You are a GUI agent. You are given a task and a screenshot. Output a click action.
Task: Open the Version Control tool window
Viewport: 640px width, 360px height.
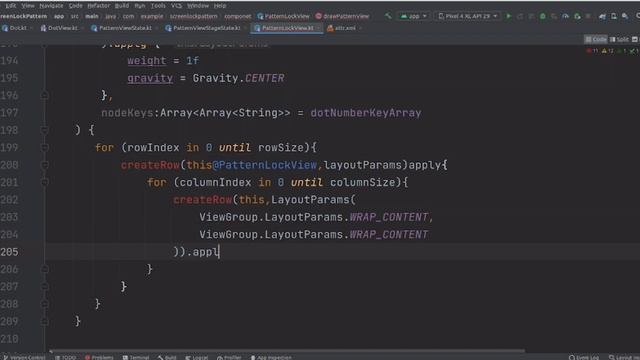point(24,357)
